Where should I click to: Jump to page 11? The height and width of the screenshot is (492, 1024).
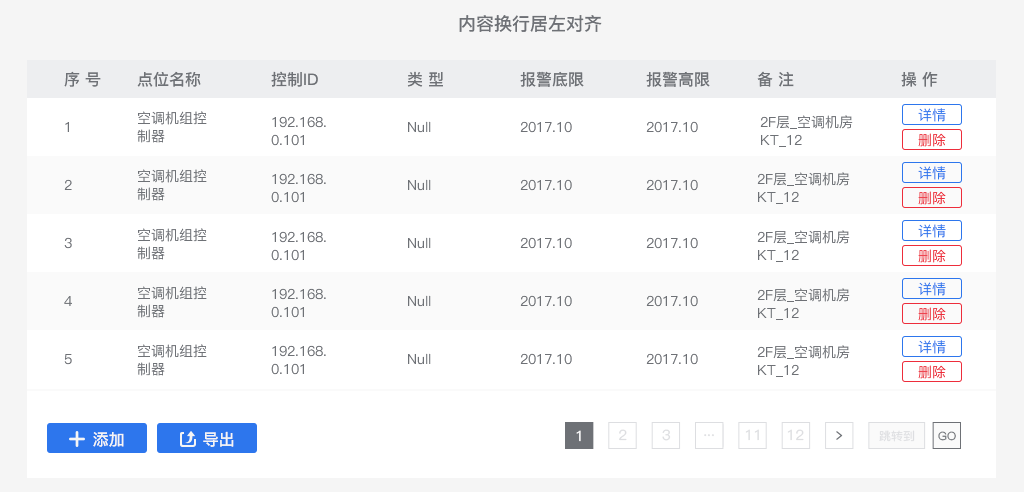click(x=752, y=435)
